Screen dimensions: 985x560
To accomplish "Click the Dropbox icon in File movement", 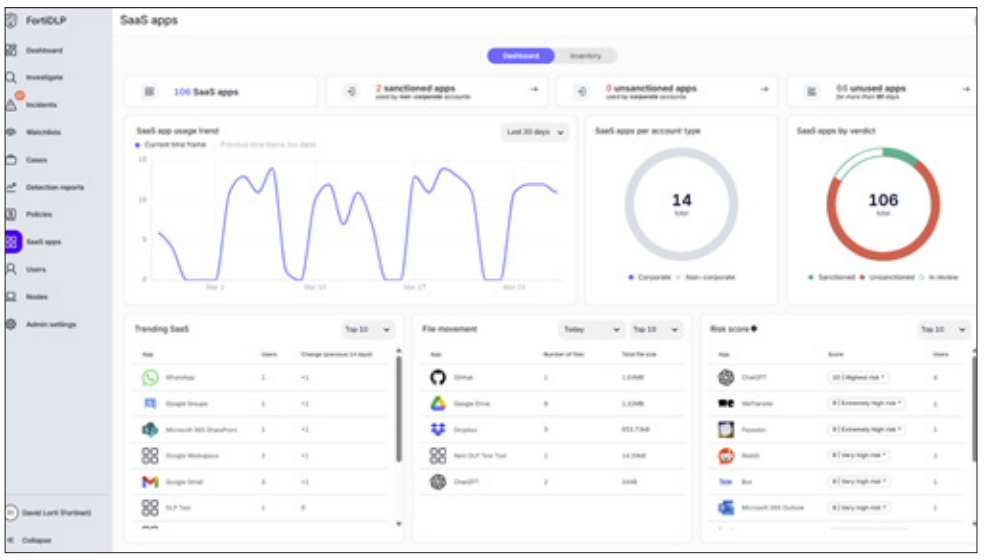I will click(x=437, y=429).
